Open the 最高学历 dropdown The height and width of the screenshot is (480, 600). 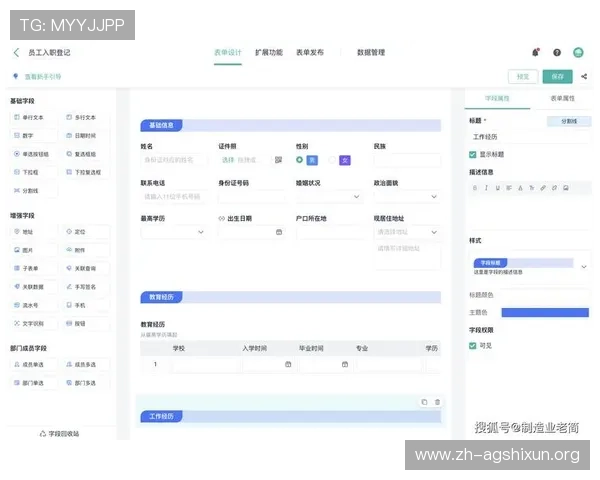[x=174, y=232]
